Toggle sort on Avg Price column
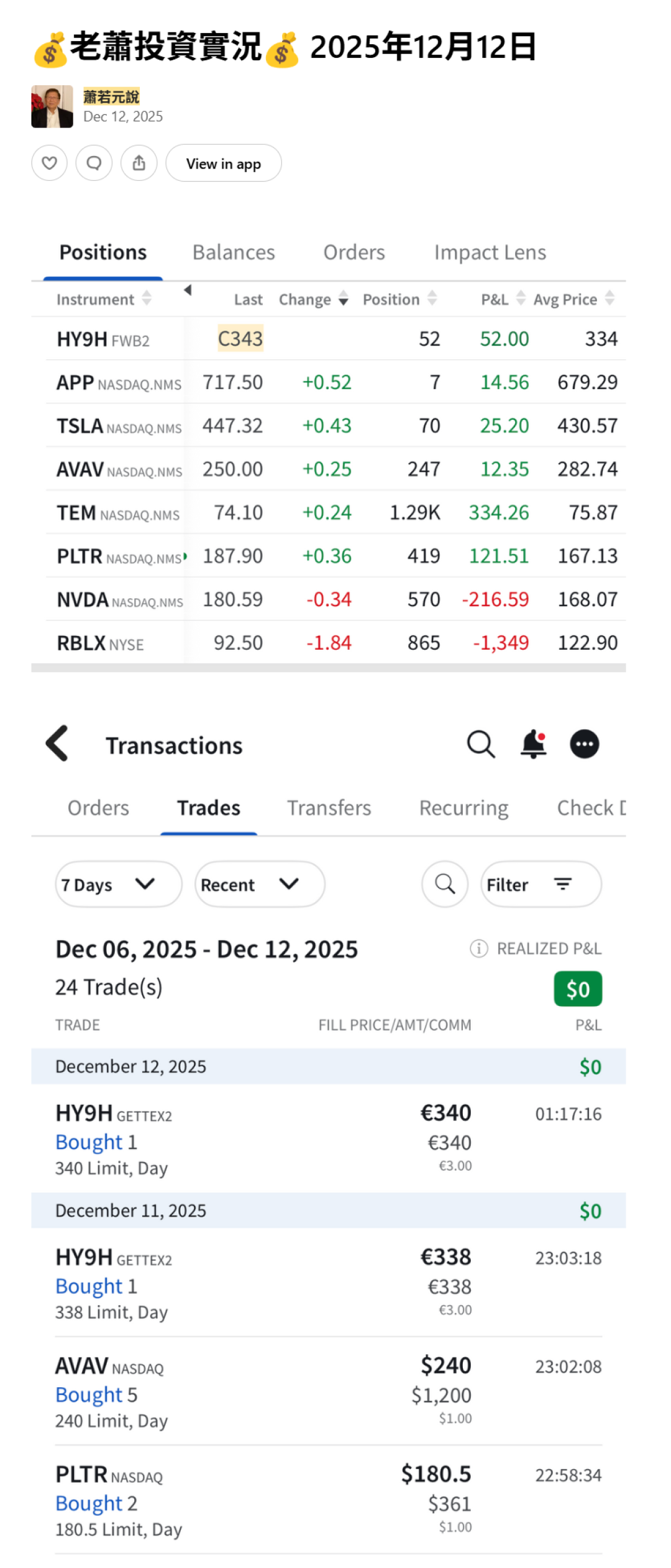This screenshot has width=671, height=1568. (x=610, y=298)
